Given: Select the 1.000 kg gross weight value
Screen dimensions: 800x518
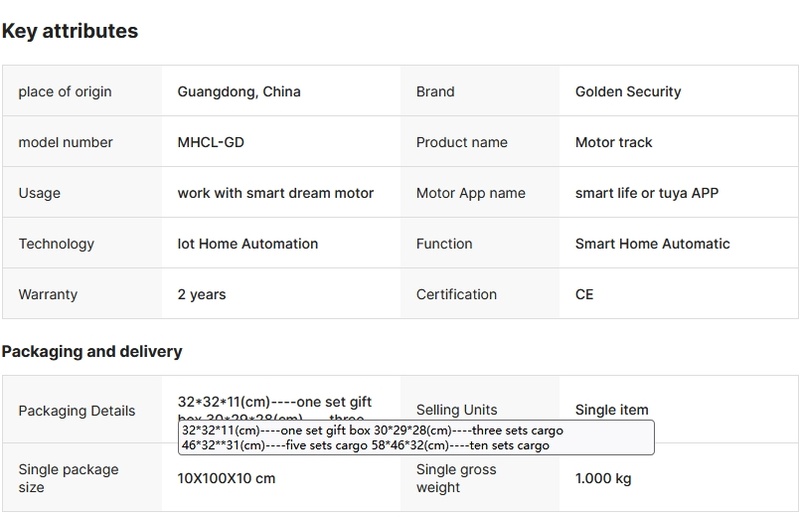Looking at the screenshot, I should [x=604, y=479].
